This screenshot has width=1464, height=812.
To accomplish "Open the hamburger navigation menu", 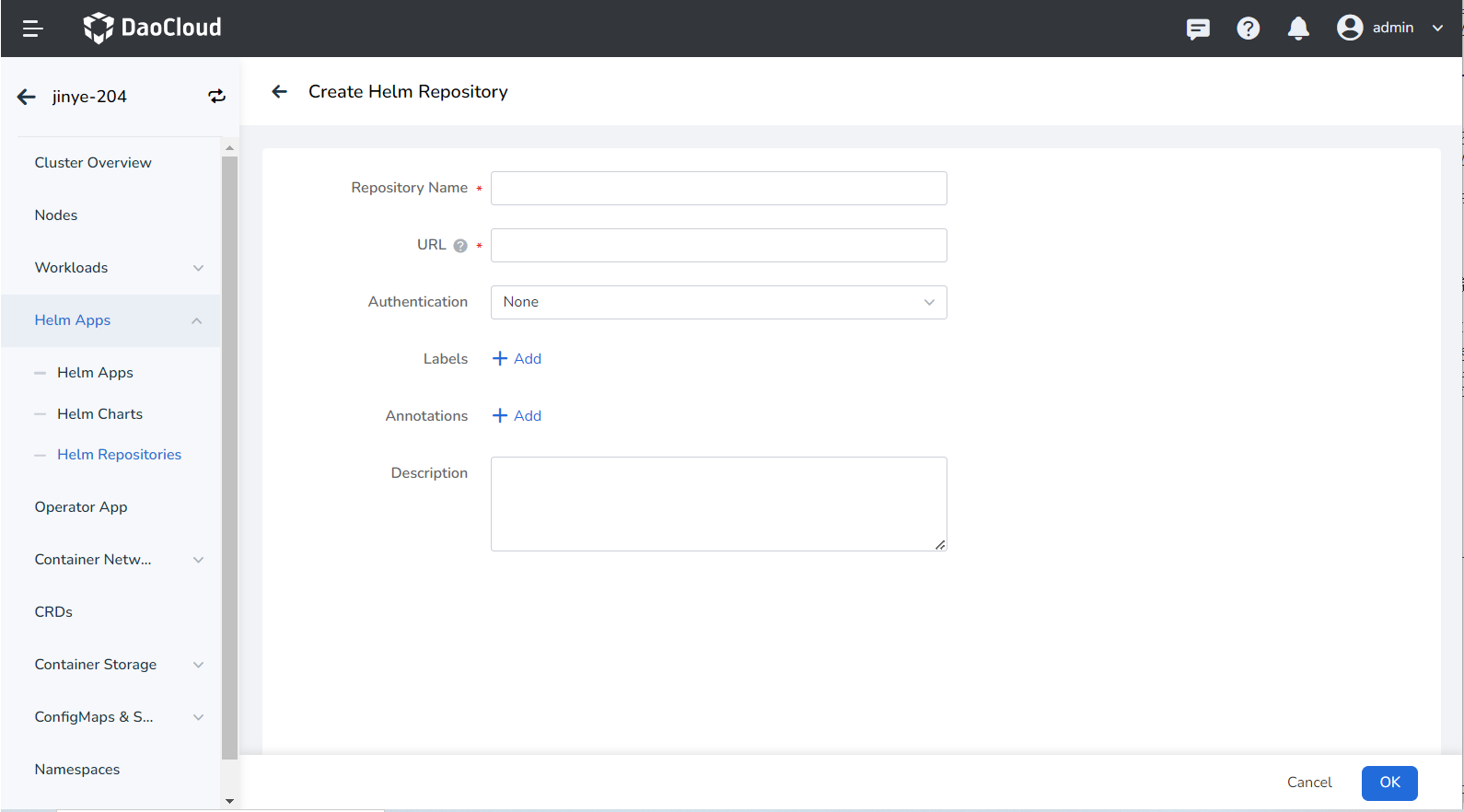I will 32,29.
